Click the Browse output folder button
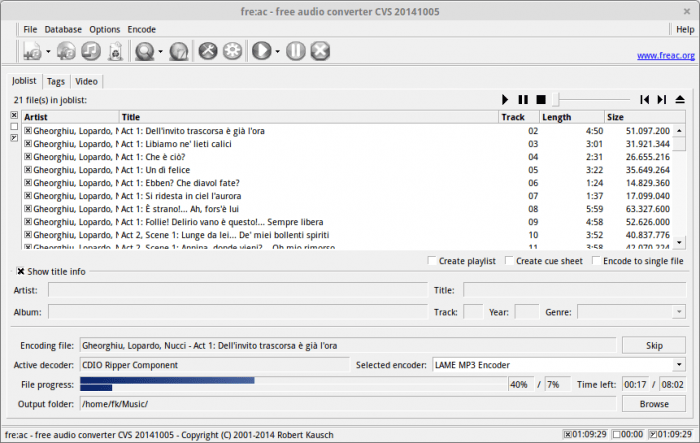700x443 pixels. pyautogui.click(x=654, y=404)
